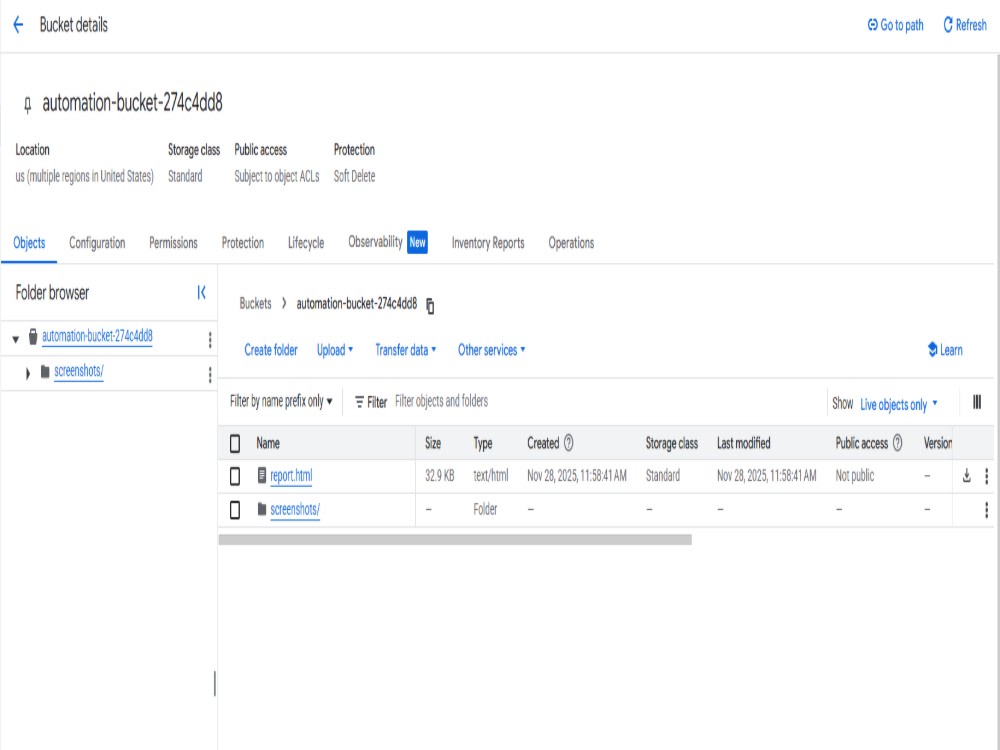The height and width of the screenshot is (750, 1000).
Task: Click the Storage class column header
Action: click(672, 443)
